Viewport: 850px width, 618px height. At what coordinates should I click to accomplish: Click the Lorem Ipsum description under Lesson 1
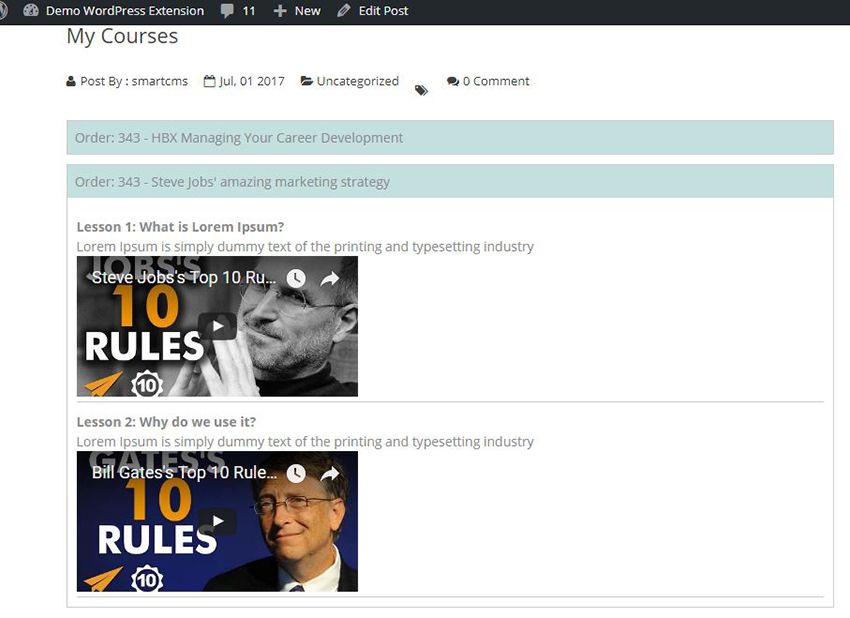point(305,247)
